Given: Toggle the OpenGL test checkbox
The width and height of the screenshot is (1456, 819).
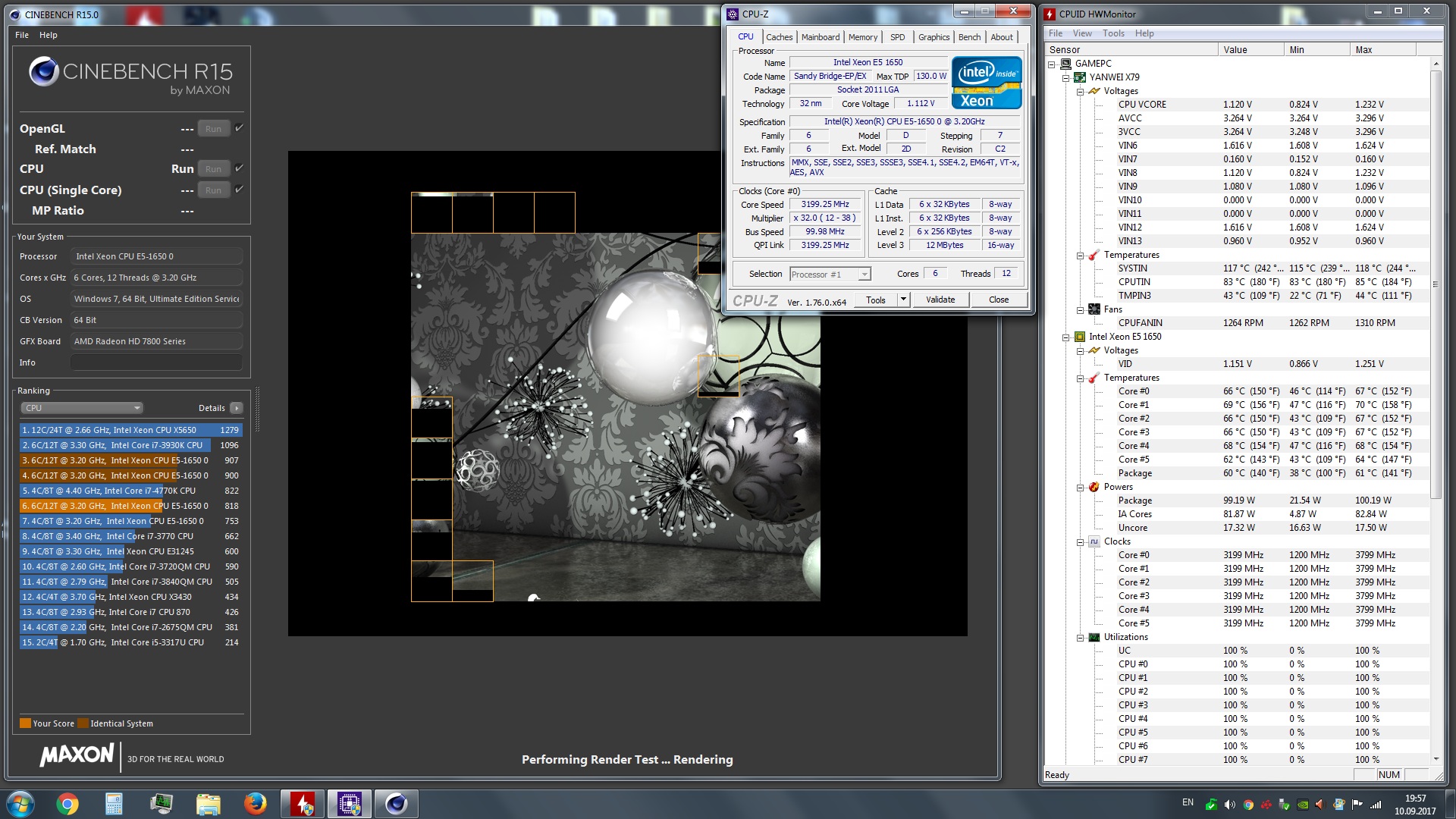Looking at the screenshot, I should 239,128.
